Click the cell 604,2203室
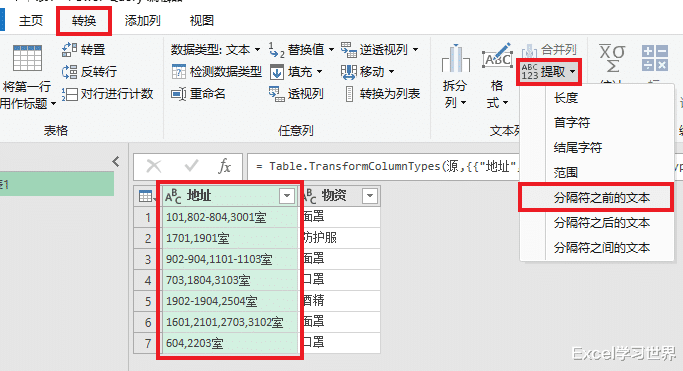Viewport: 683px width, 371px height. point(230,343)
